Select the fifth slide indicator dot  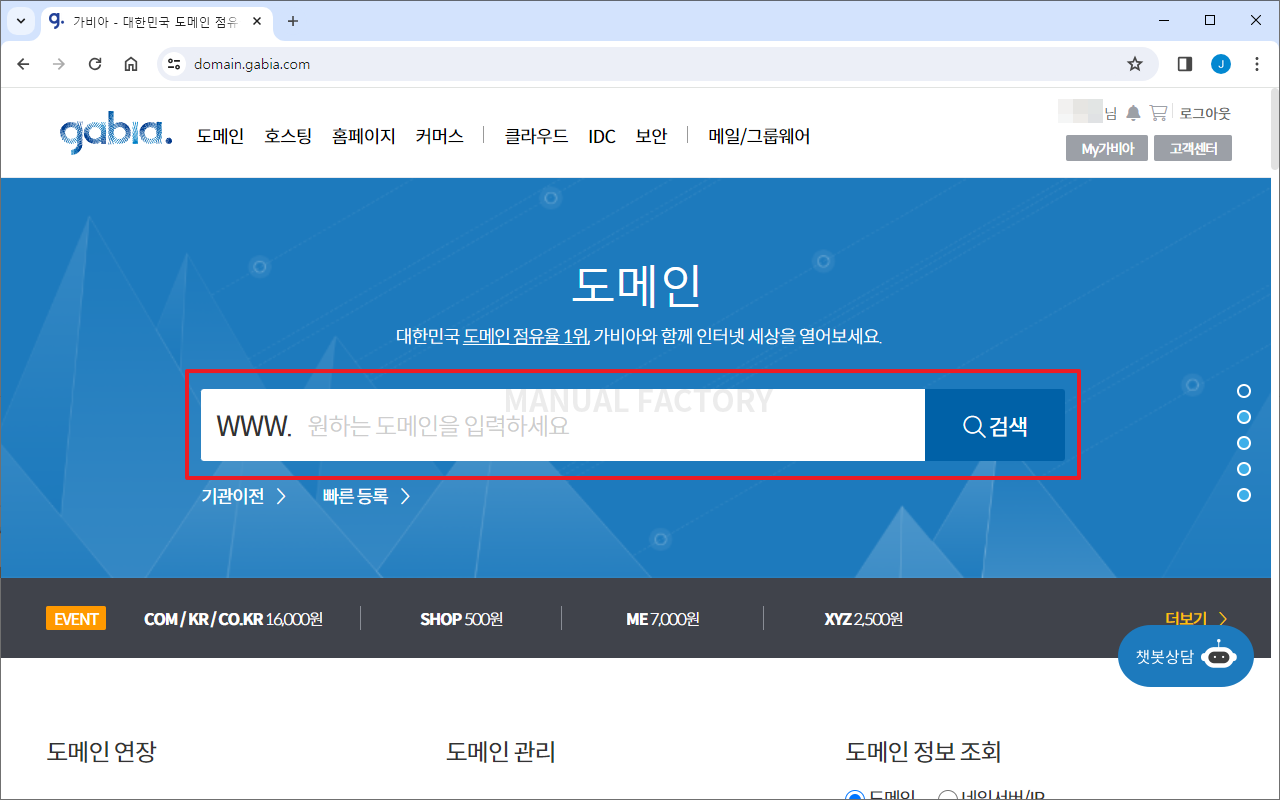click(1244, 495)
